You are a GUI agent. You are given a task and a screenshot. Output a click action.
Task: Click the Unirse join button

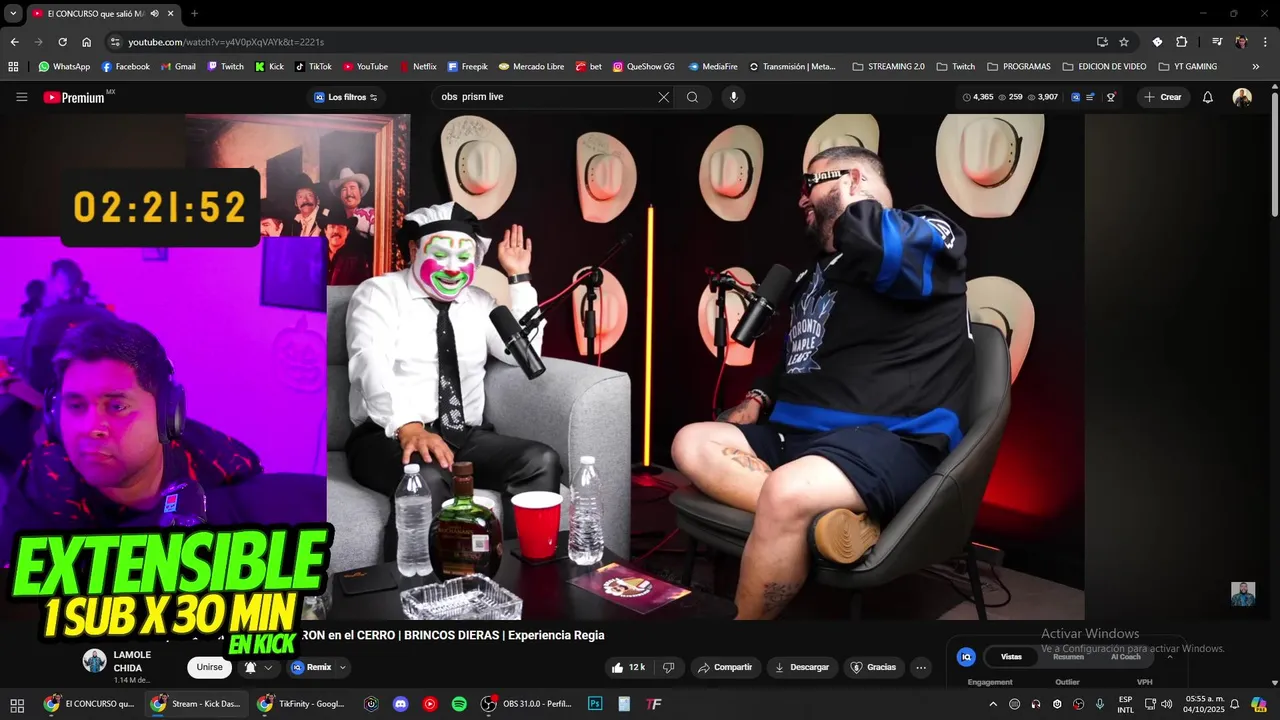209,667
